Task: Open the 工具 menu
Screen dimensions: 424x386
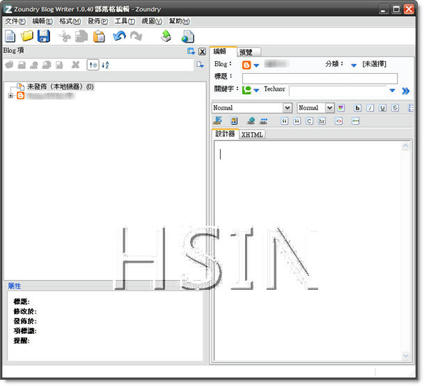Action: tap(125, 21)
